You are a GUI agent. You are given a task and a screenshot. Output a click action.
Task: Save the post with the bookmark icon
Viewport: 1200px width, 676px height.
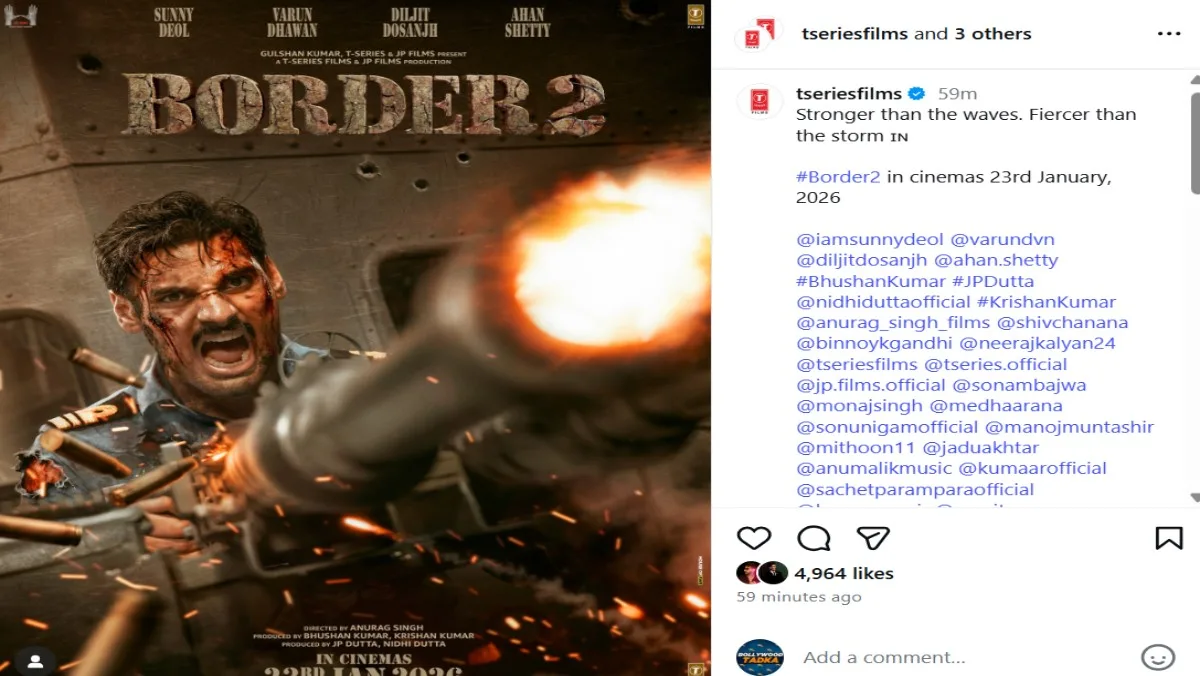(1169, 538)
